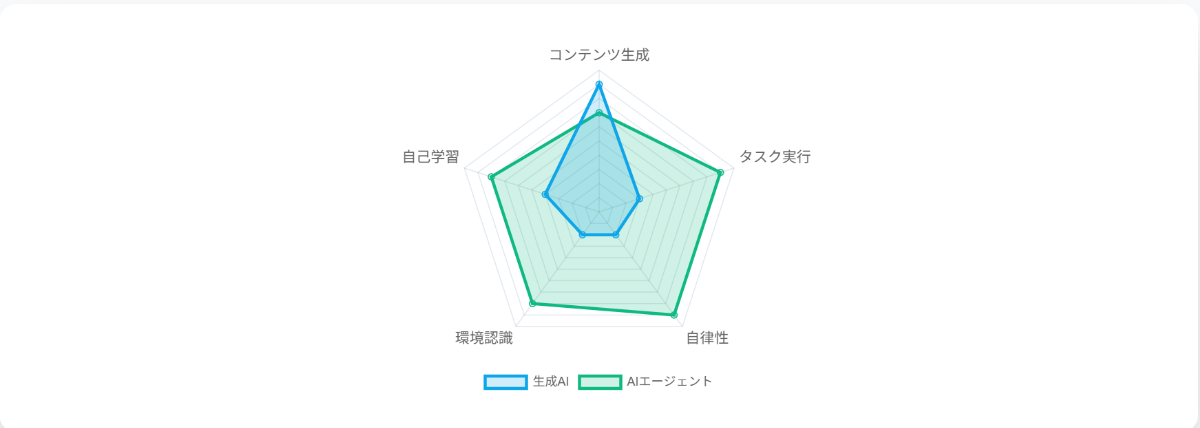The image size is (1200, 428).
Task: Click the 環境認識 axis label
Action: point(484,338)
